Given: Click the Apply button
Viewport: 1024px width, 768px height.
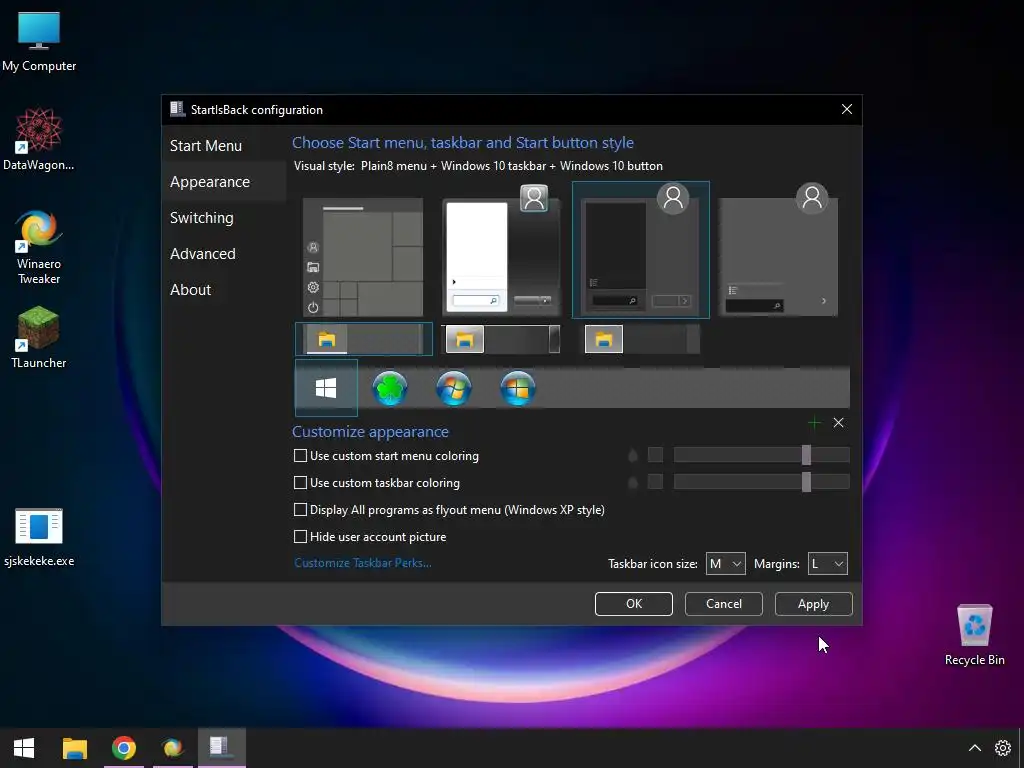Looking at the screenshot, I should [813, 604].
